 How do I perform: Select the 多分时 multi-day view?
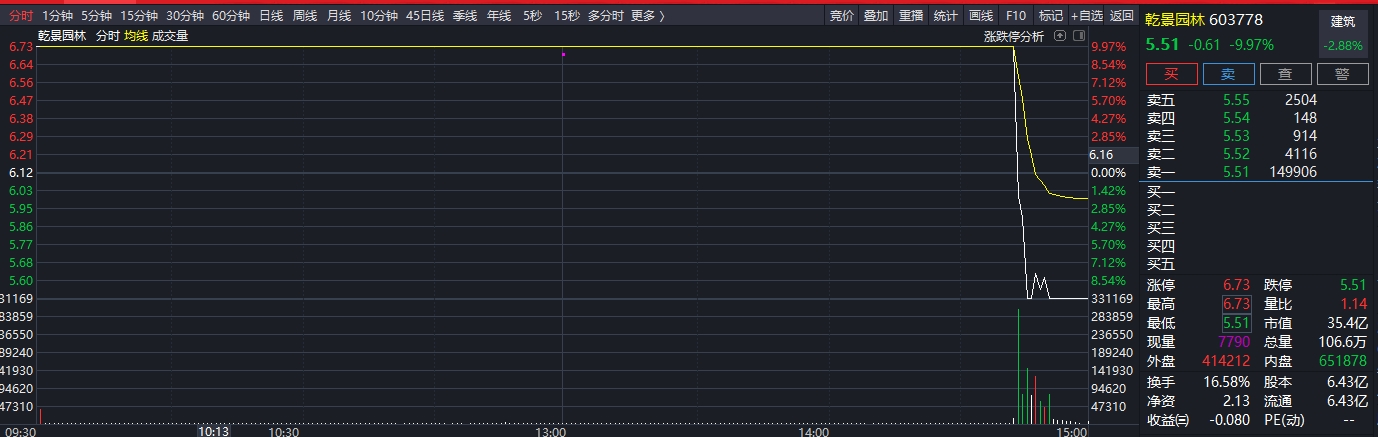tap(605, 16)
